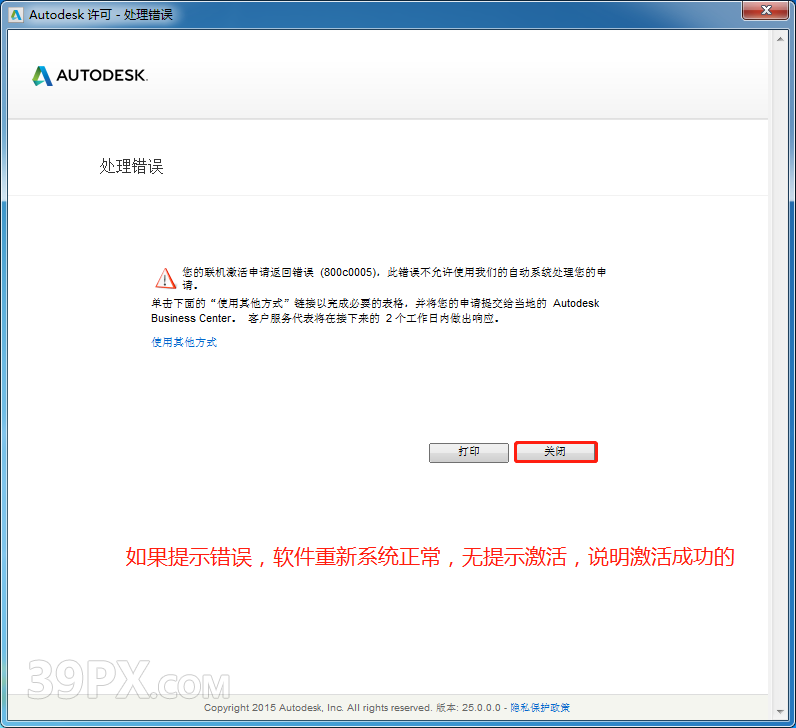The image size is (796, 728).
Task: Click the Business Center text line
Action: point(325,318)
